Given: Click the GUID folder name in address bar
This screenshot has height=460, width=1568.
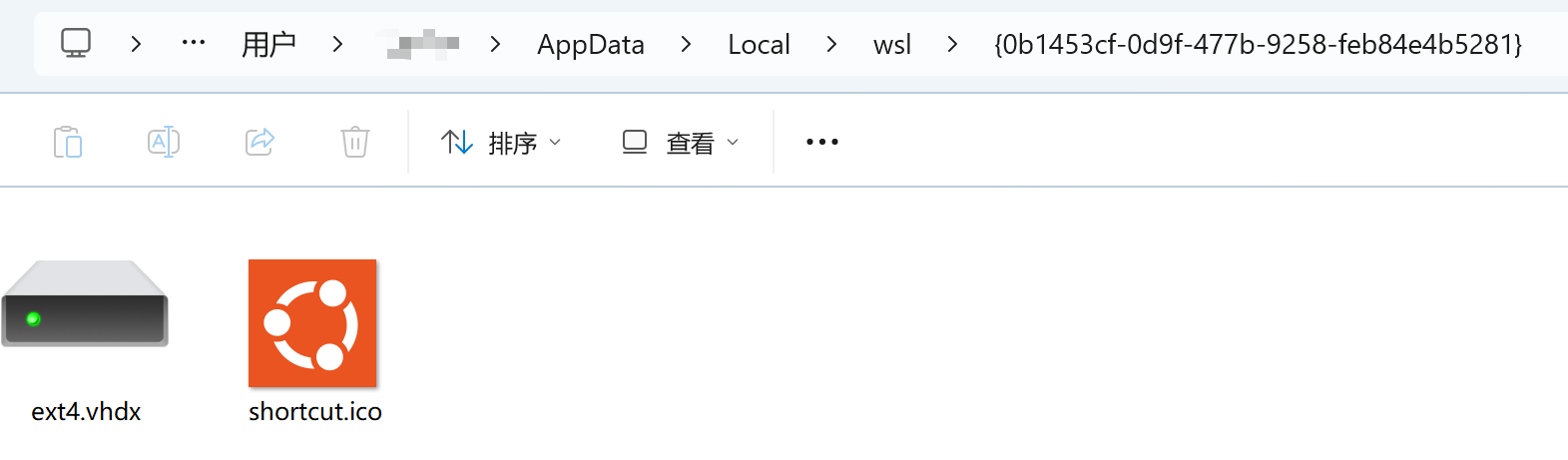Looking at the screenshot, I should 1258,44.
